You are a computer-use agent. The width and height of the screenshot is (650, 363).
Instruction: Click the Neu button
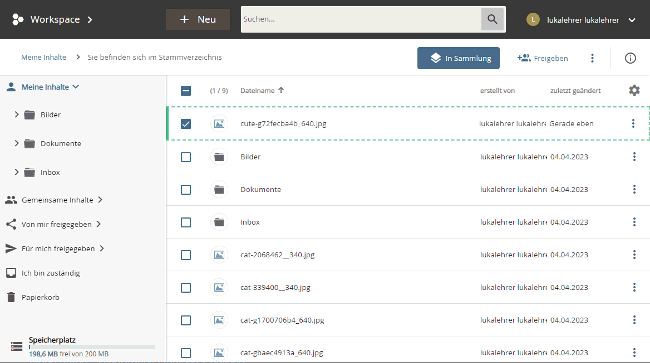[x=198, y=19]
